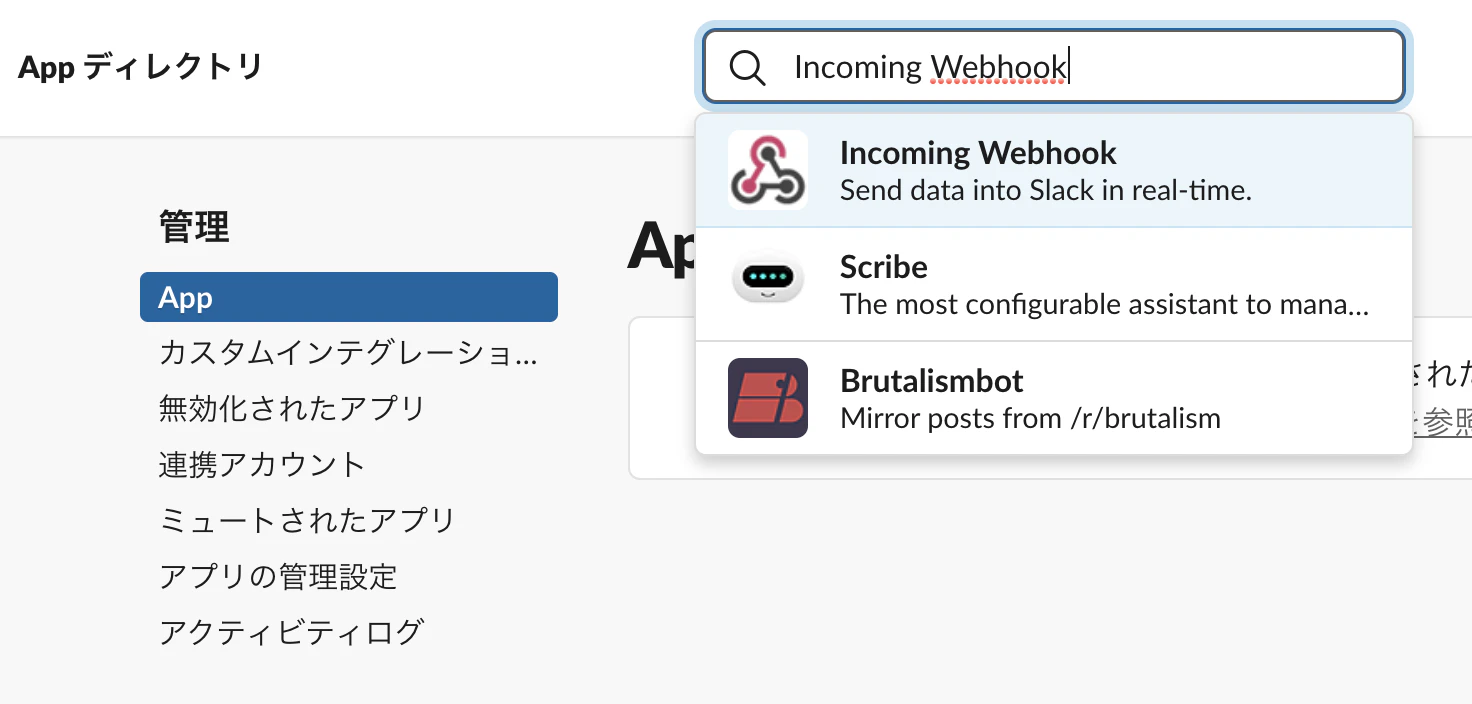The width and height of the screenshot is (1472, 704).
Task: Select the Incoming Webhook search suggestion
Action: pos(1054,170)
